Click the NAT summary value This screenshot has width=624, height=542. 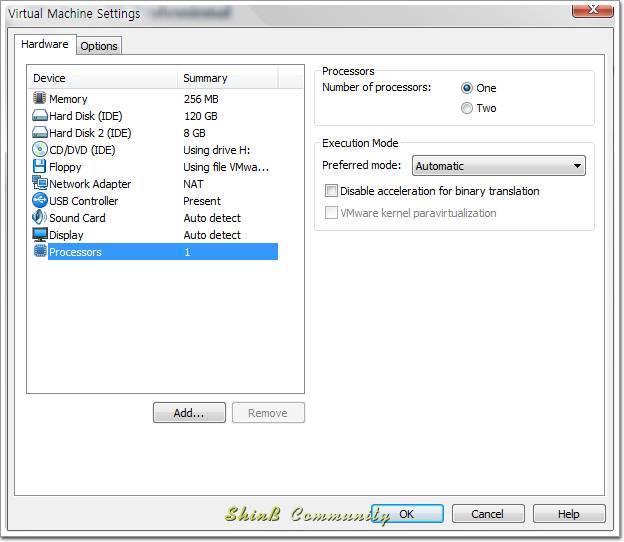(193, 184)
